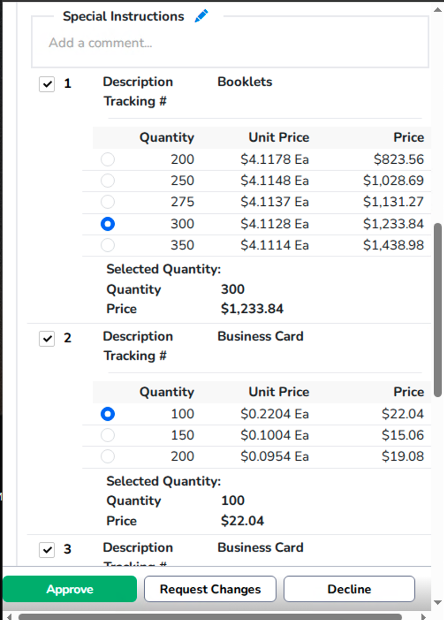Choose Business Card quantity 200 radio
Image resolution: width=444 pixels, height=620 pixels.
point(108,456)
